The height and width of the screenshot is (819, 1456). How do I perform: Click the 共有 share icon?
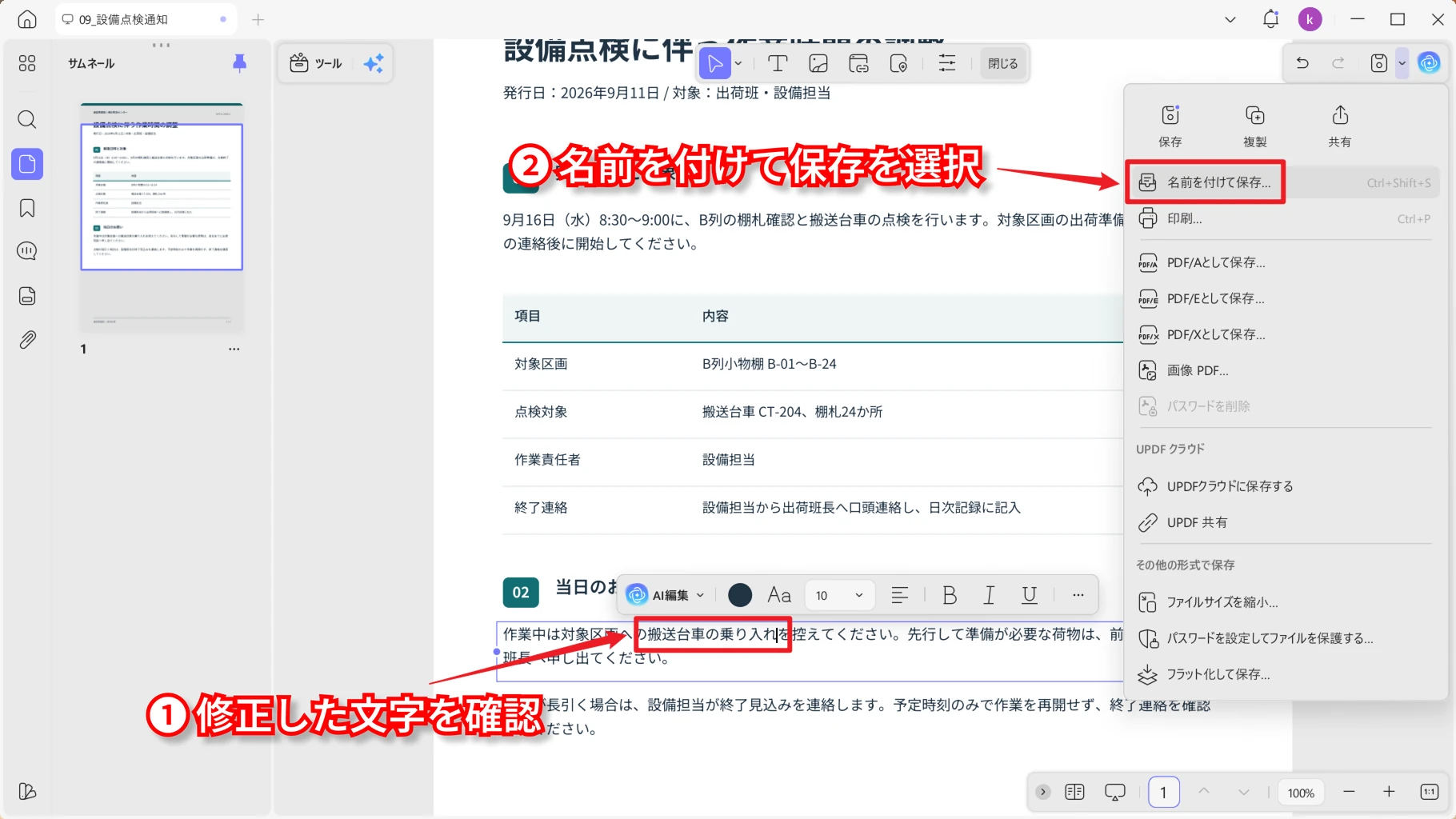pyautogui.click(x=1340, y=126)
